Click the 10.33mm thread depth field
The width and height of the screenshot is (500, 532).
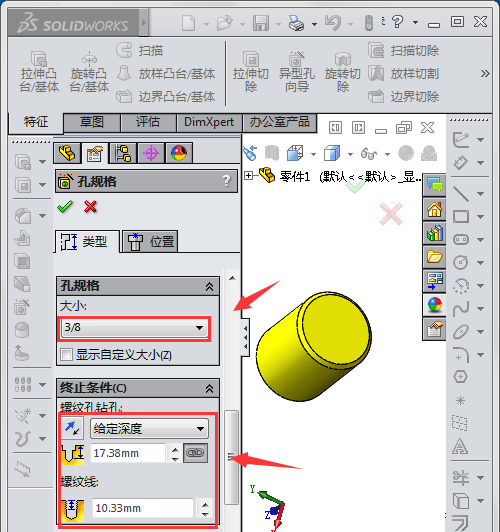pos(143,508)
